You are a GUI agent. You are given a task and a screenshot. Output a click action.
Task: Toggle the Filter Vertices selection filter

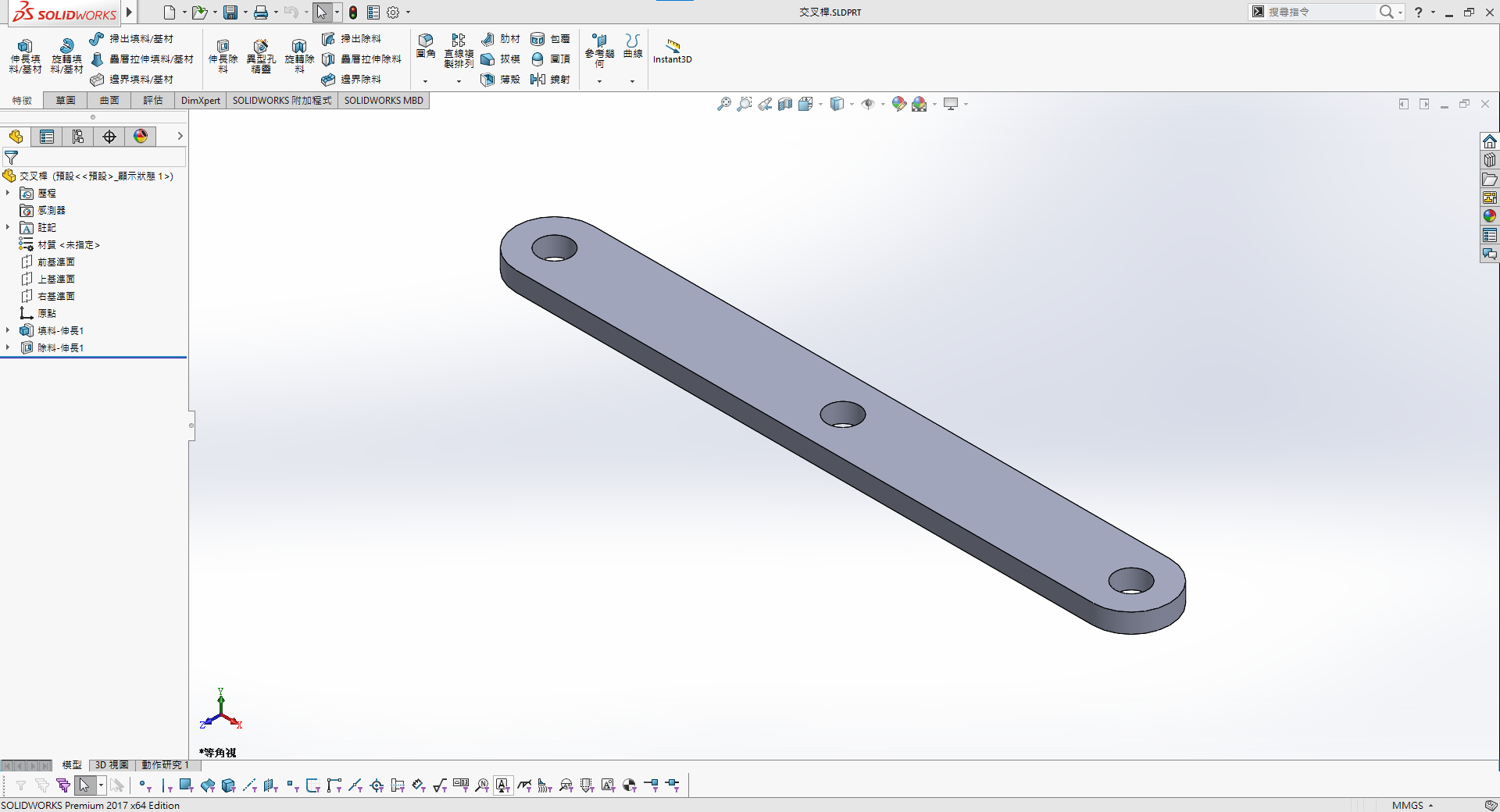coord(145,785)
